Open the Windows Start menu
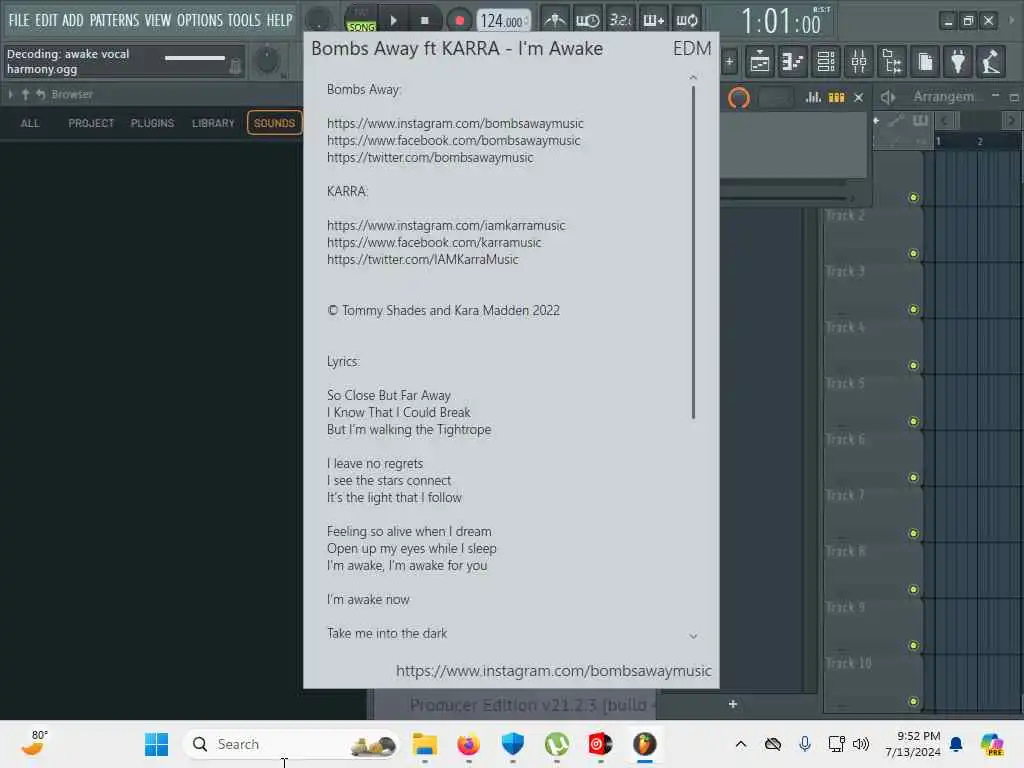1024x768 pixels. pyautogui.click(x=156, y=744)
